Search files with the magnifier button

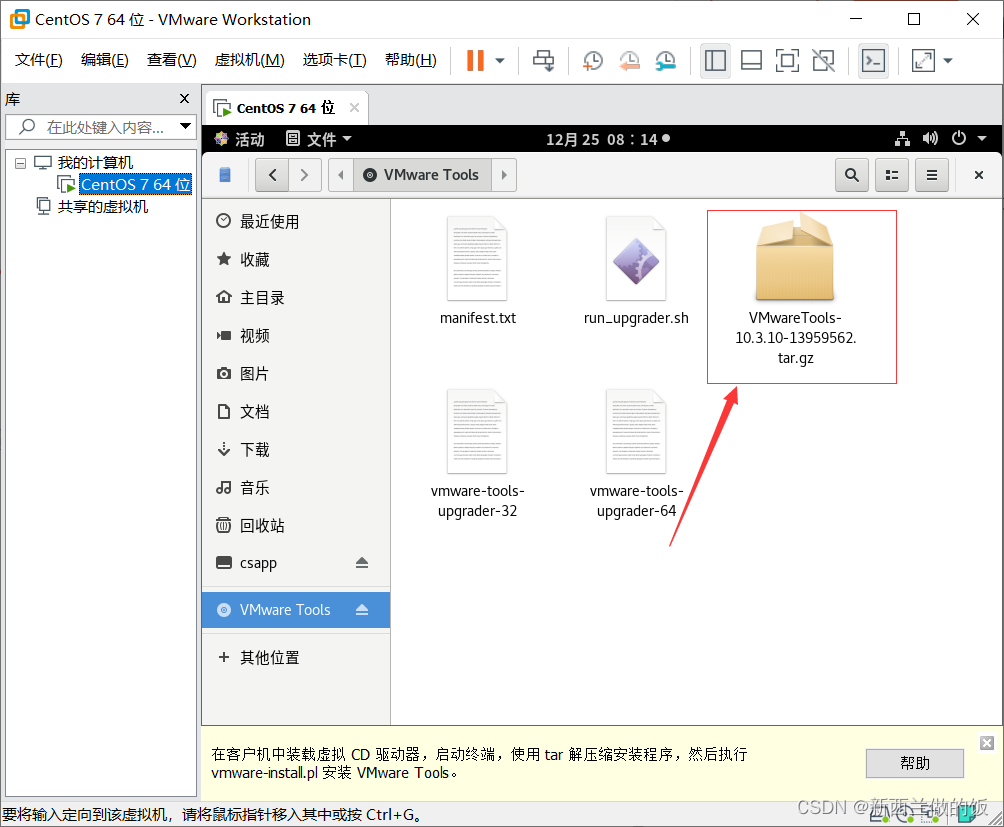tap(852, 175)
